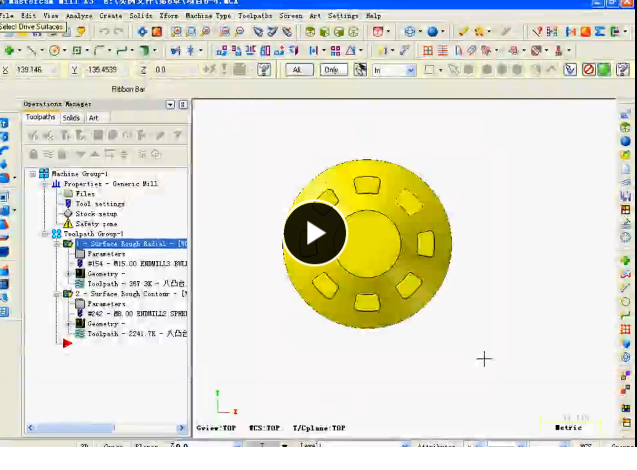Click the Toggle toolpath display wave icon
637x470 pixels.
coord(48,154)
